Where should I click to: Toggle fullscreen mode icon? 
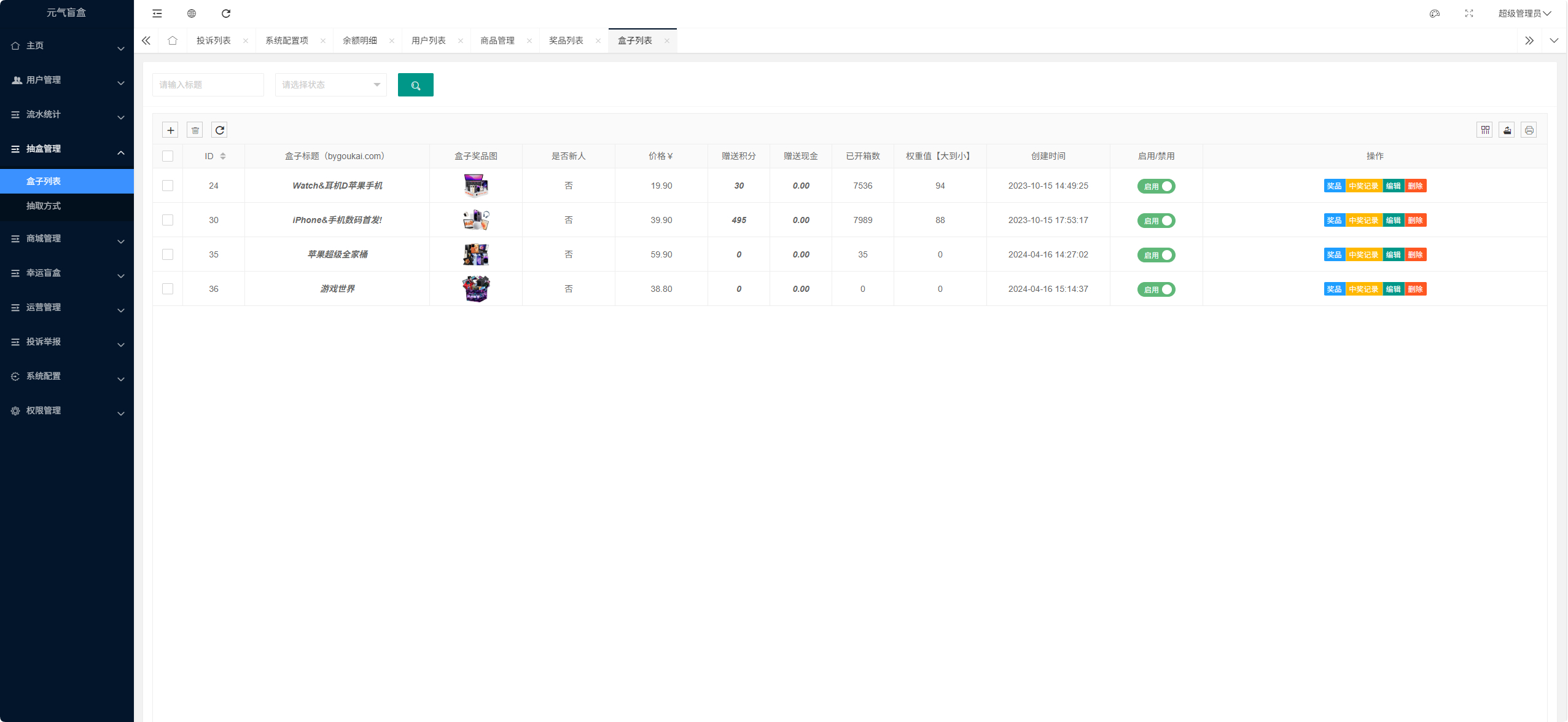tap(1469, 14)
